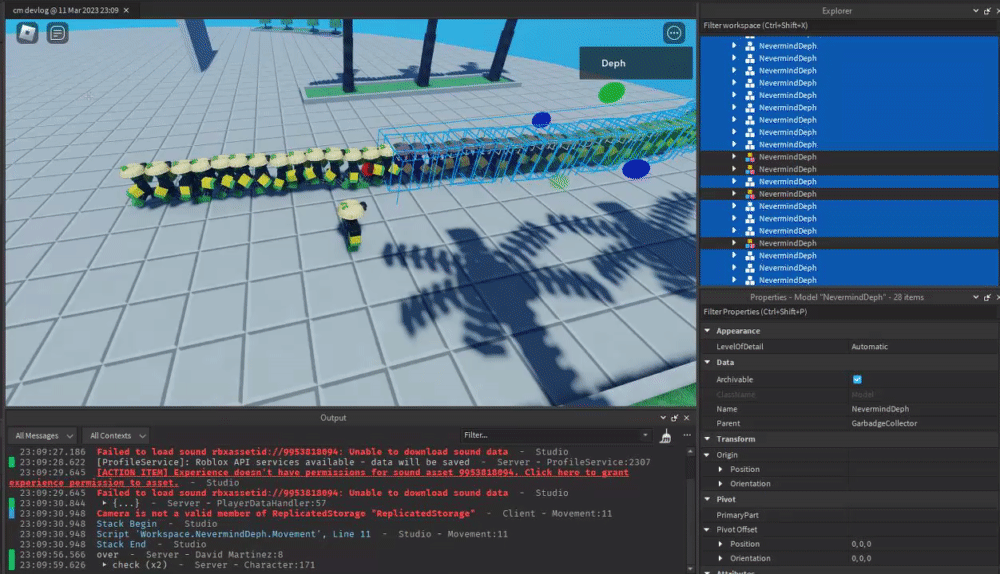The image size is (1000, 574).
Task: Expand the {...} table output entry
Action: click(105, 503)
